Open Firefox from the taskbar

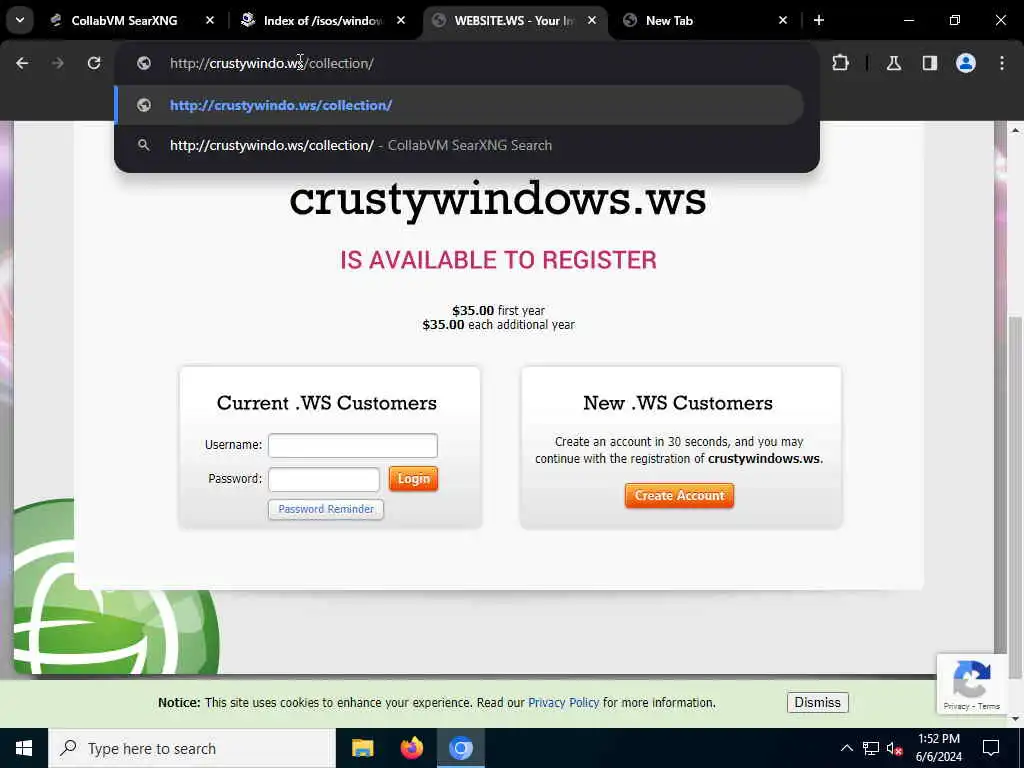(x=411, y=748)
